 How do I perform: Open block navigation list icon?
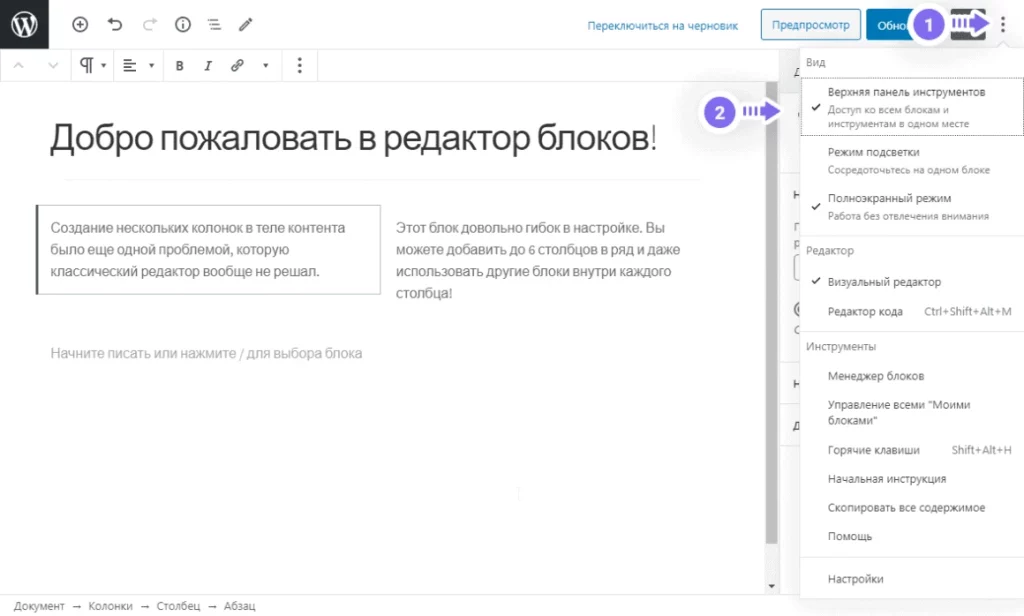pyautogui.click(x=213, y=25)
